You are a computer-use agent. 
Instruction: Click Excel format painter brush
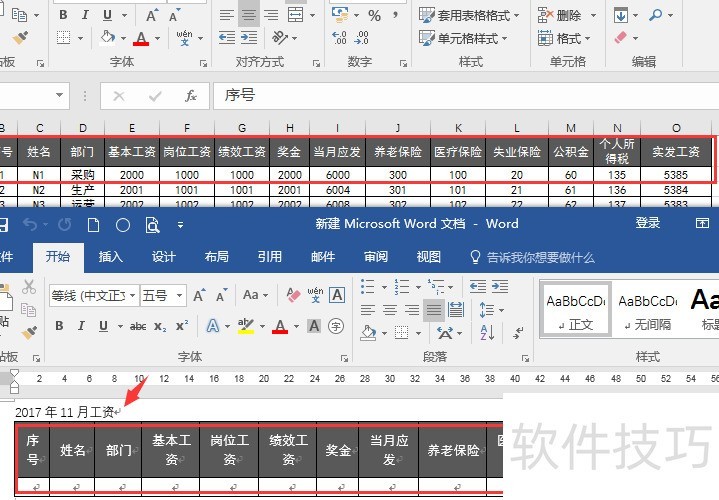pyautogui.click(x=20, y=38)
